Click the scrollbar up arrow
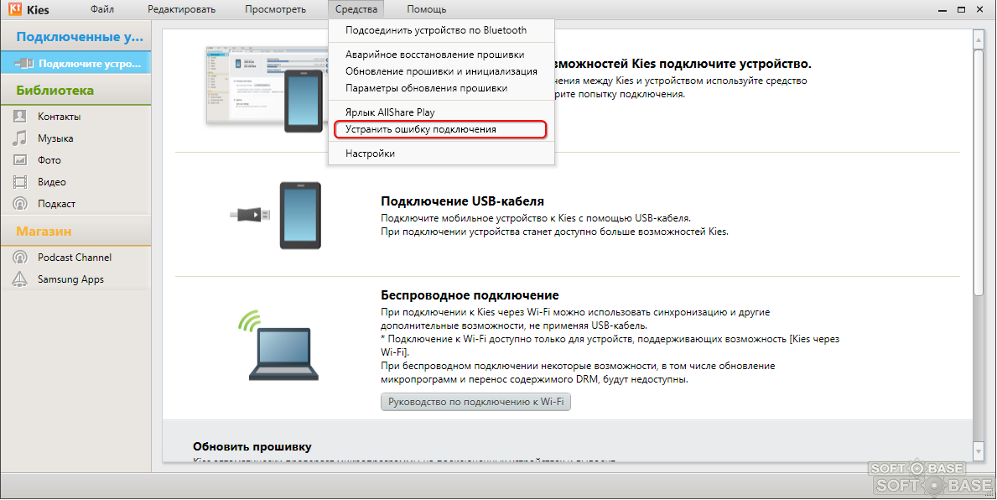 pos(979,39)
